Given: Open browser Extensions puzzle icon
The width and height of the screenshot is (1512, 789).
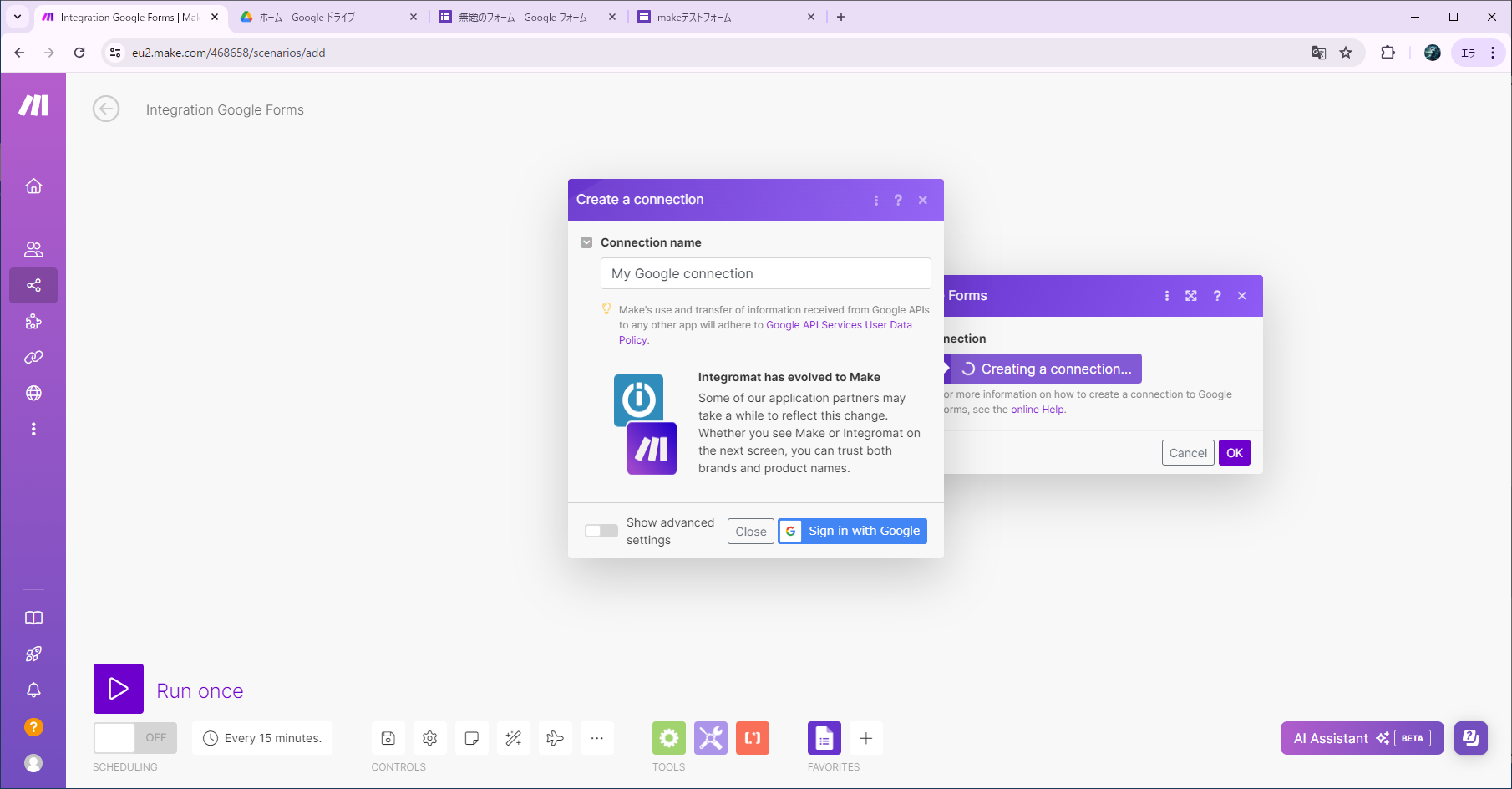Looking at the screenshot, I should point(1388,53).
